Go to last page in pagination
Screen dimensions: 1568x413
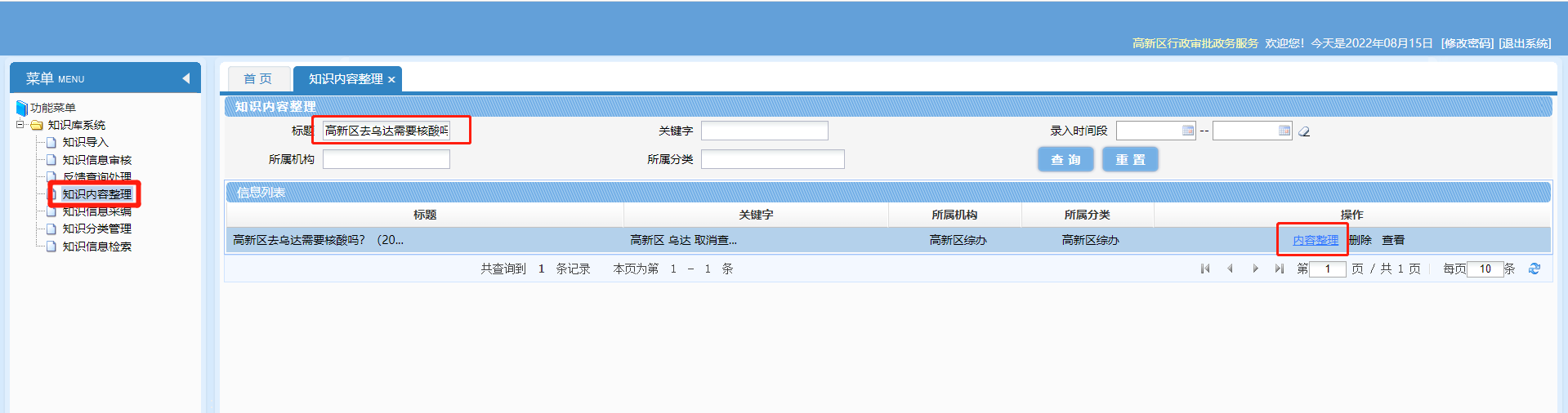point(1280,269)
